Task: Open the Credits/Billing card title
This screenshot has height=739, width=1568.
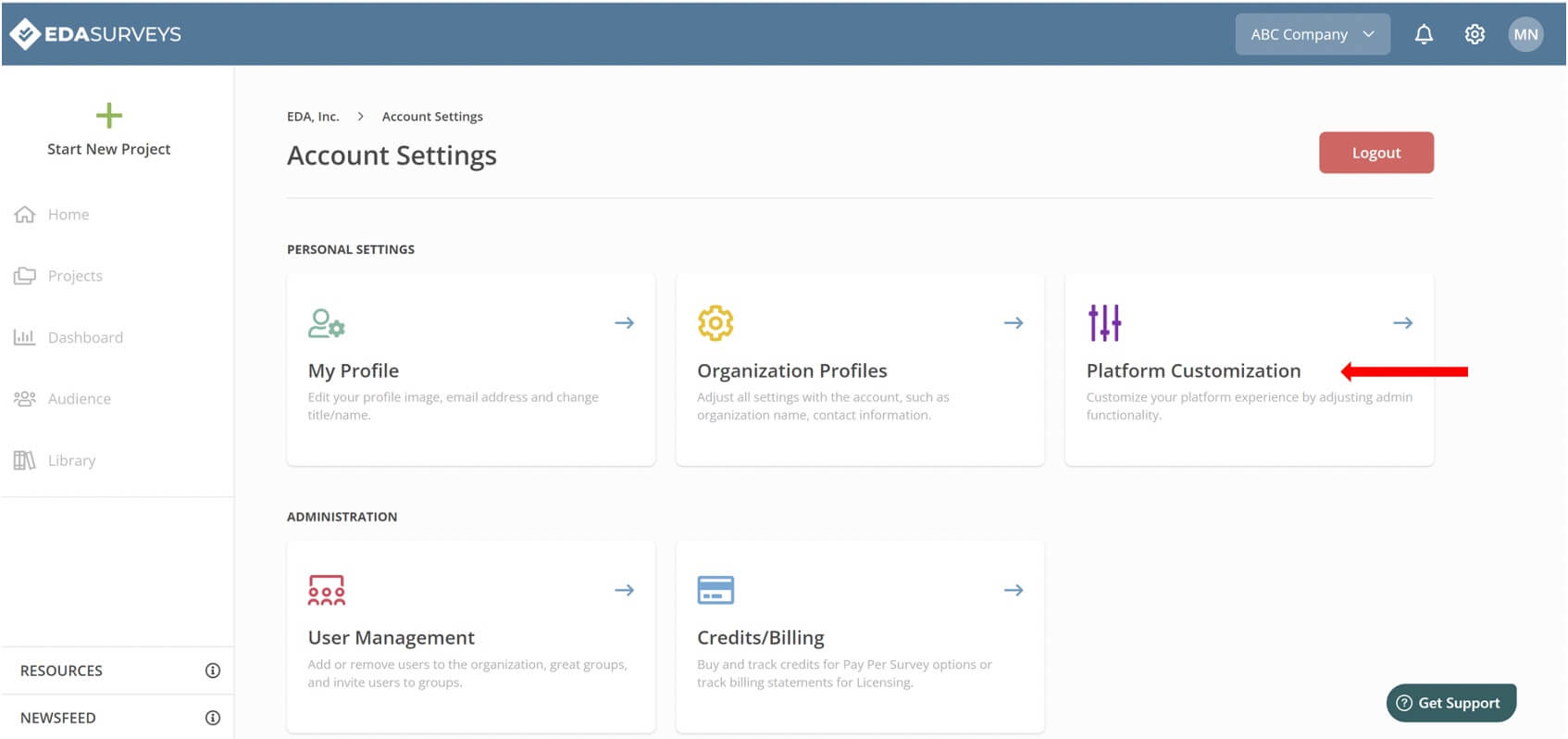Action: [761, 637]
